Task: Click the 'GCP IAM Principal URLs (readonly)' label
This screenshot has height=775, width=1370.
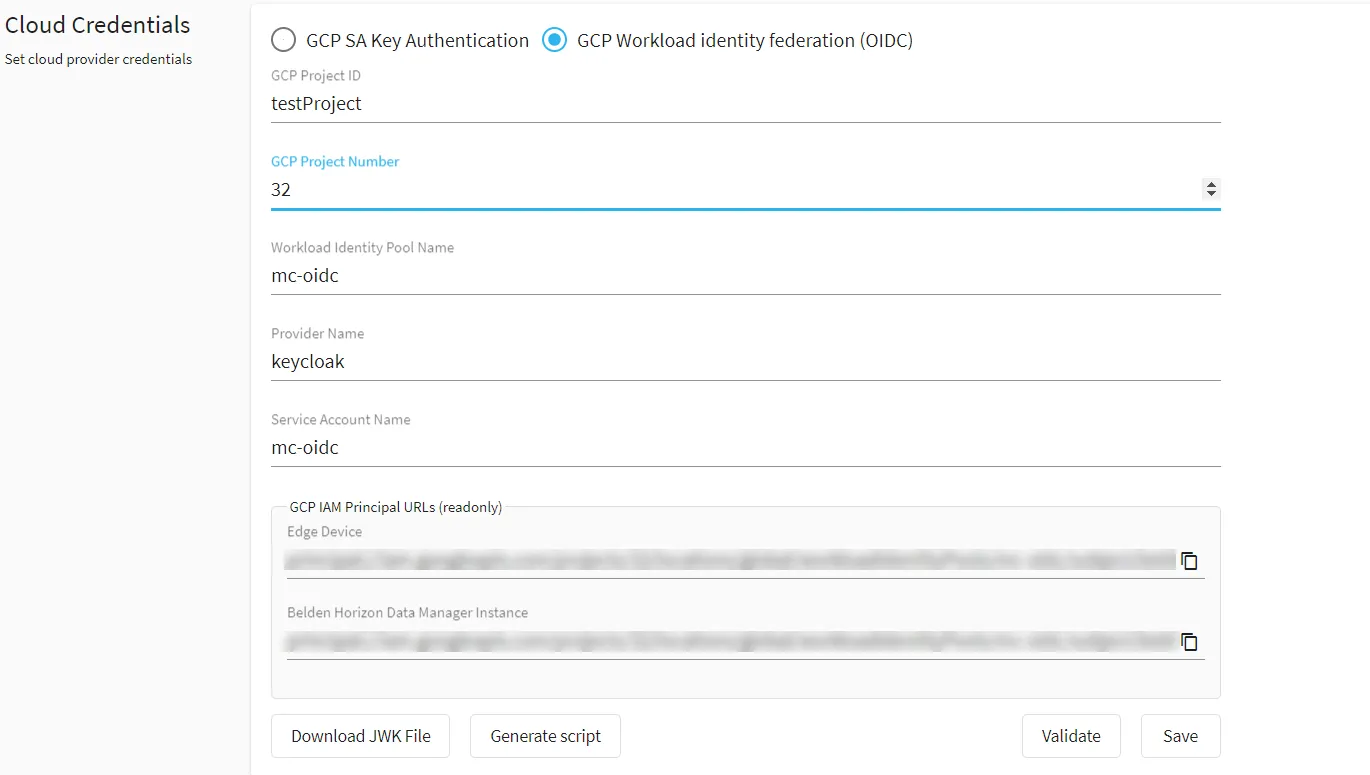Action: 396,507
